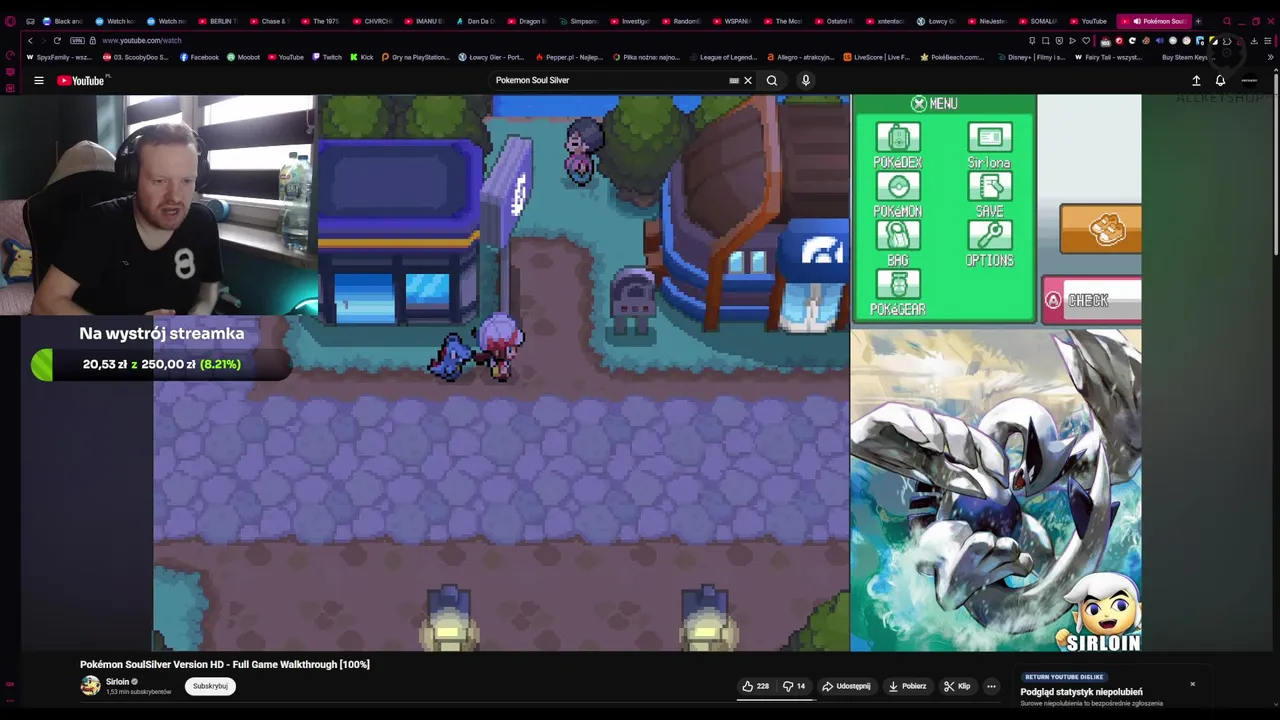Click the snapshot icon in address bar
The width and height of the screenshot is (1280, 720).
[1046, 41]
